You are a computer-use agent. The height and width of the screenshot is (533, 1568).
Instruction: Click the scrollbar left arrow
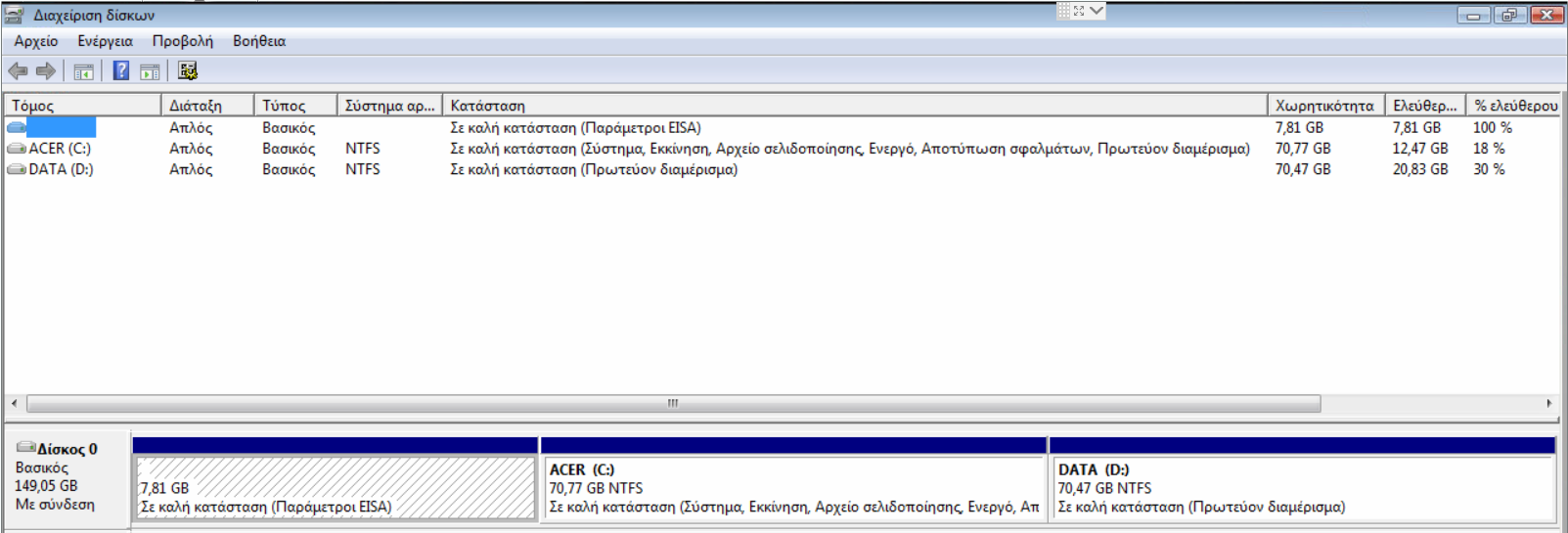[14, 403]
